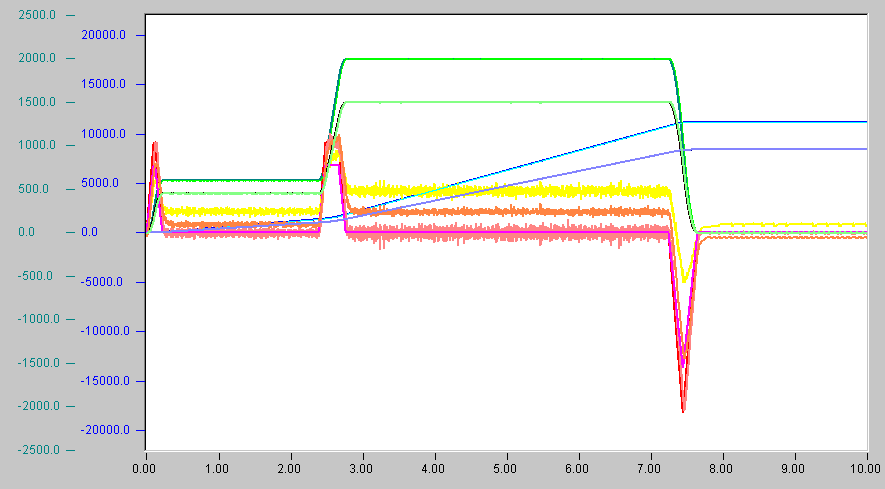Click the blue 0.0 axis label
The width and height of the screenshot is (885, 489).
pyautogui.click(x=90, y=232)
